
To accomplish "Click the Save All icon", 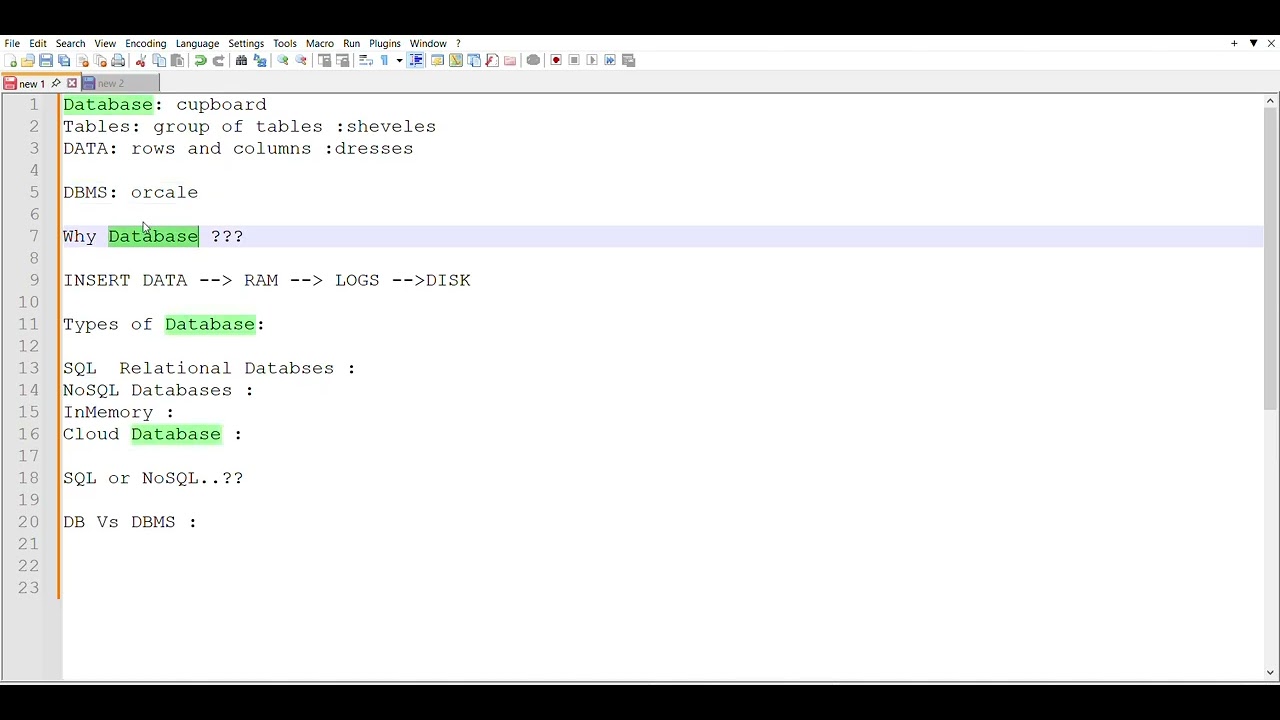I will click(x=64, y=60).
